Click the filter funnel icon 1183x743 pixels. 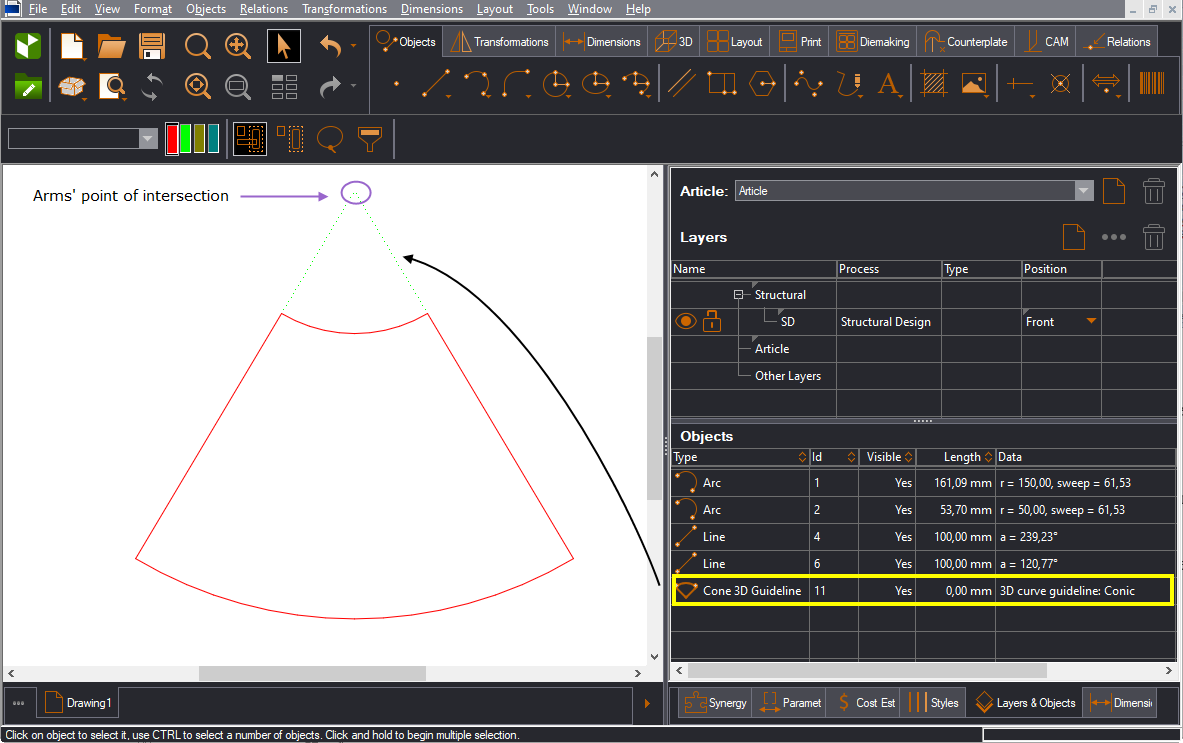coord(371,139)
